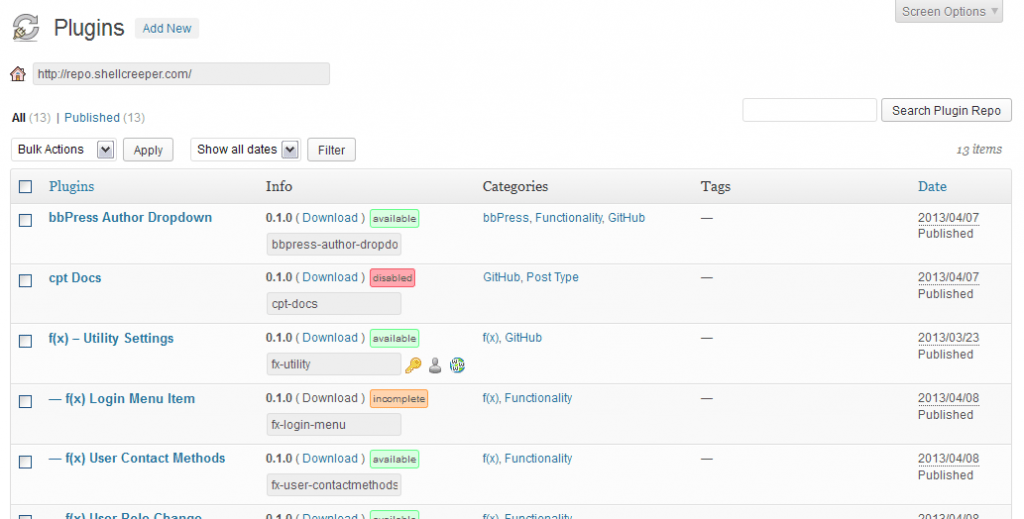
Task: Open the cpt Docs plugin link
Action: click(75, 278)
